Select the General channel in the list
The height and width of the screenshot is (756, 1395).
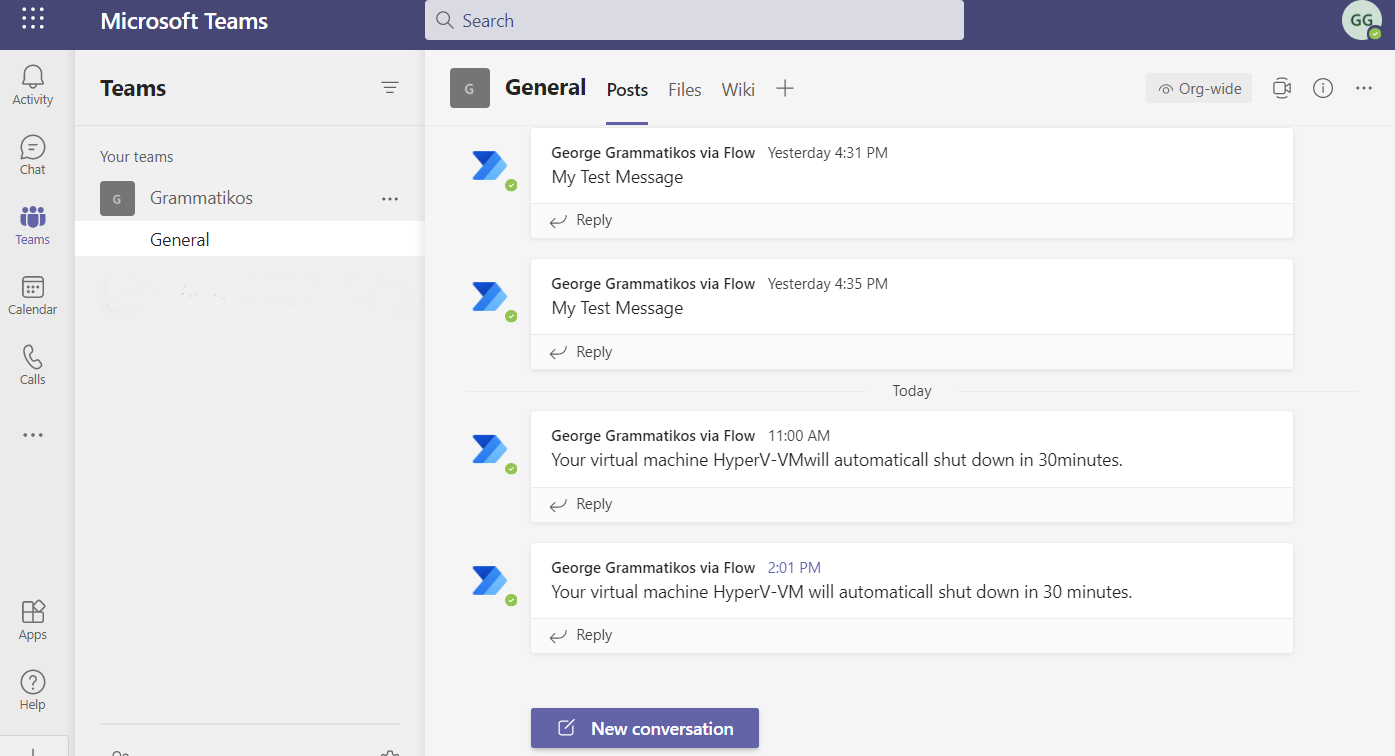(250, 240)
